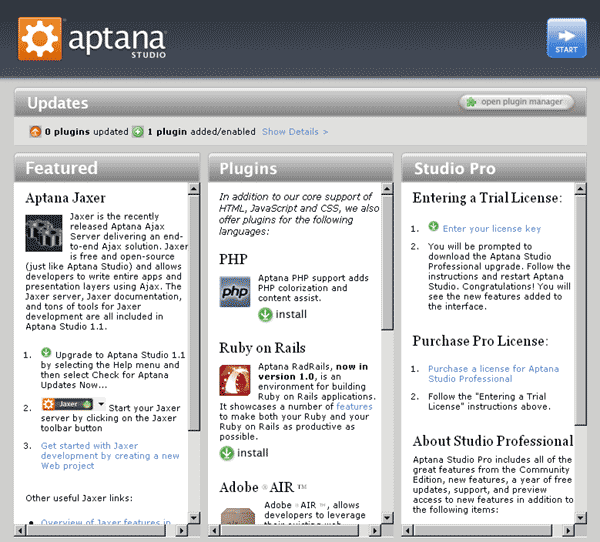
Task: Click the Aptana Studio gear logo
Action: (x=40, y=39)
